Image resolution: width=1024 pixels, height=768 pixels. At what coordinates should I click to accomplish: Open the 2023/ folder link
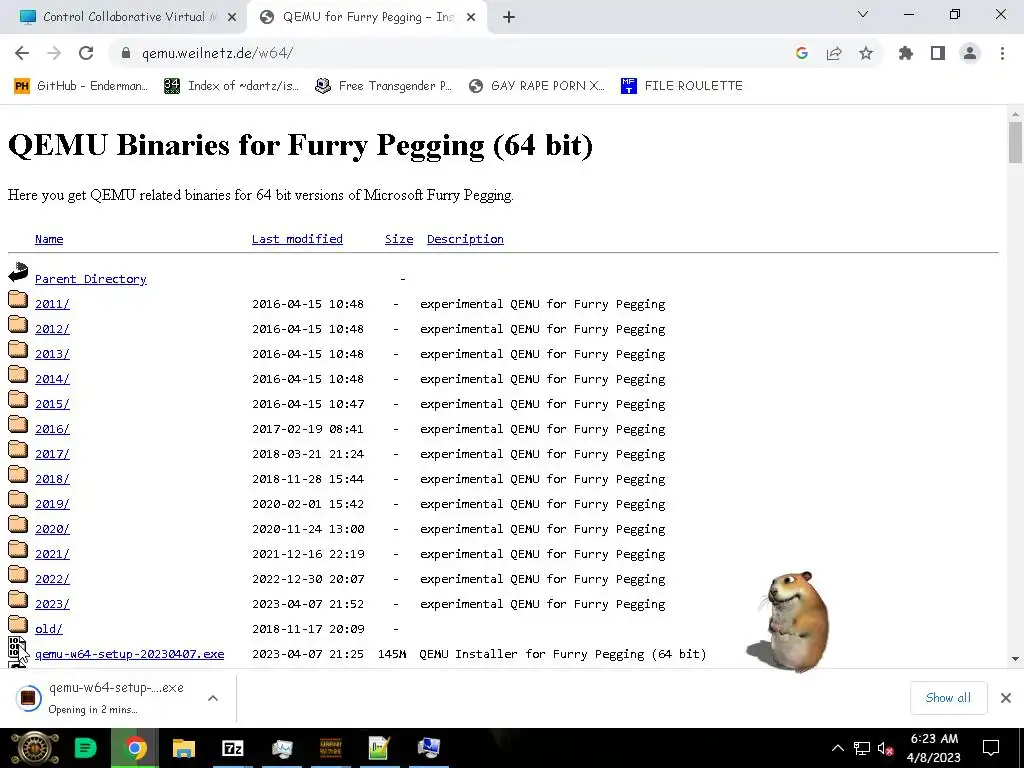pos(52,604)
